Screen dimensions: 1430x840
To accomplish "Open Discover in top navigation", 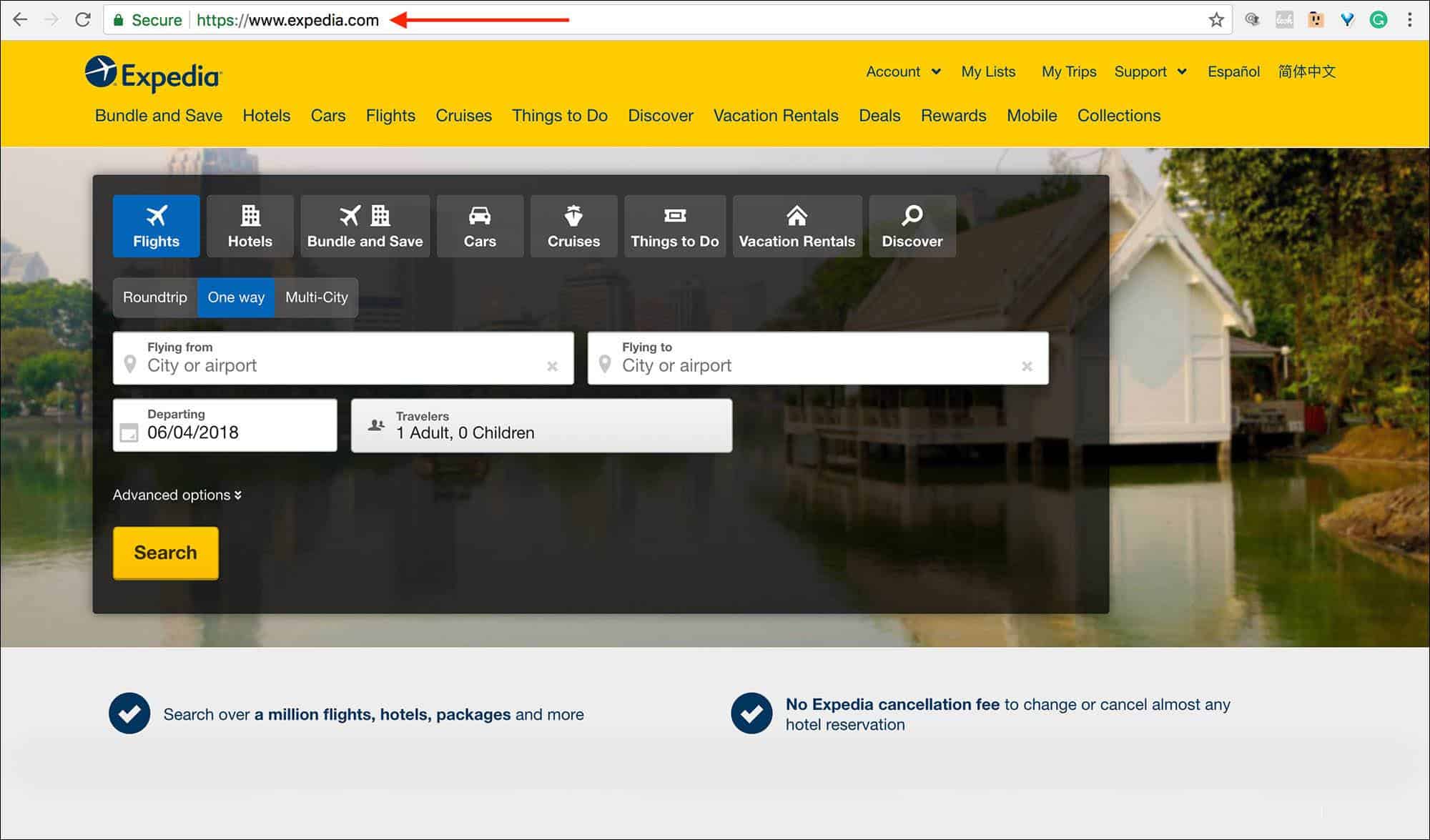I will tap(661, 116).
